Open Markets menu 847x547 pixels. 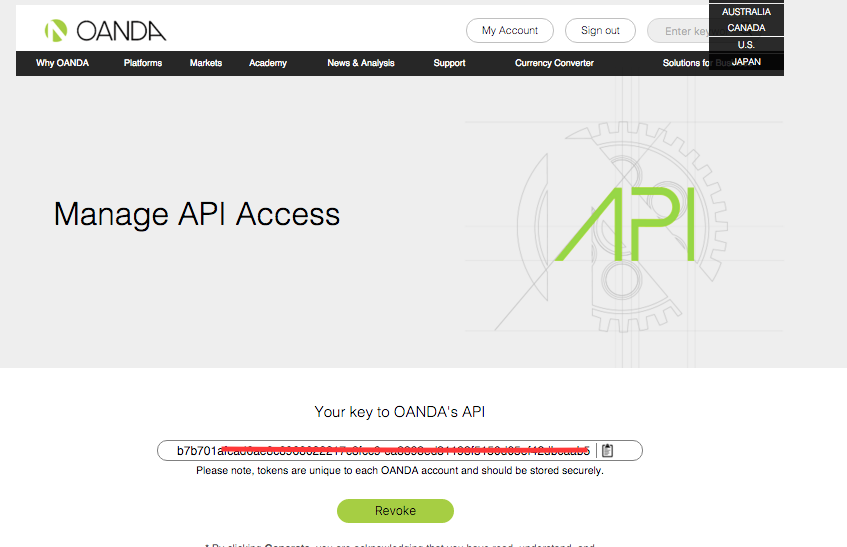206,63
